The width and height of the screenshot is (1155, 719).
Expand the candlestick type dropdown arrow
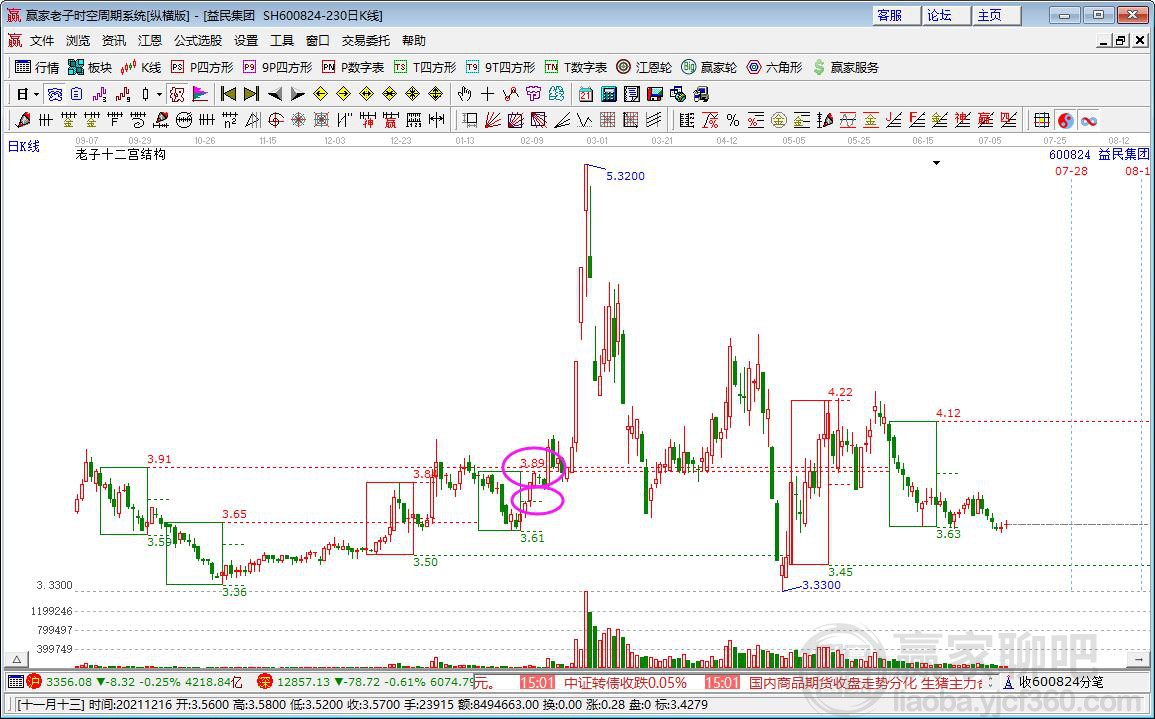(x=159, y=94)
